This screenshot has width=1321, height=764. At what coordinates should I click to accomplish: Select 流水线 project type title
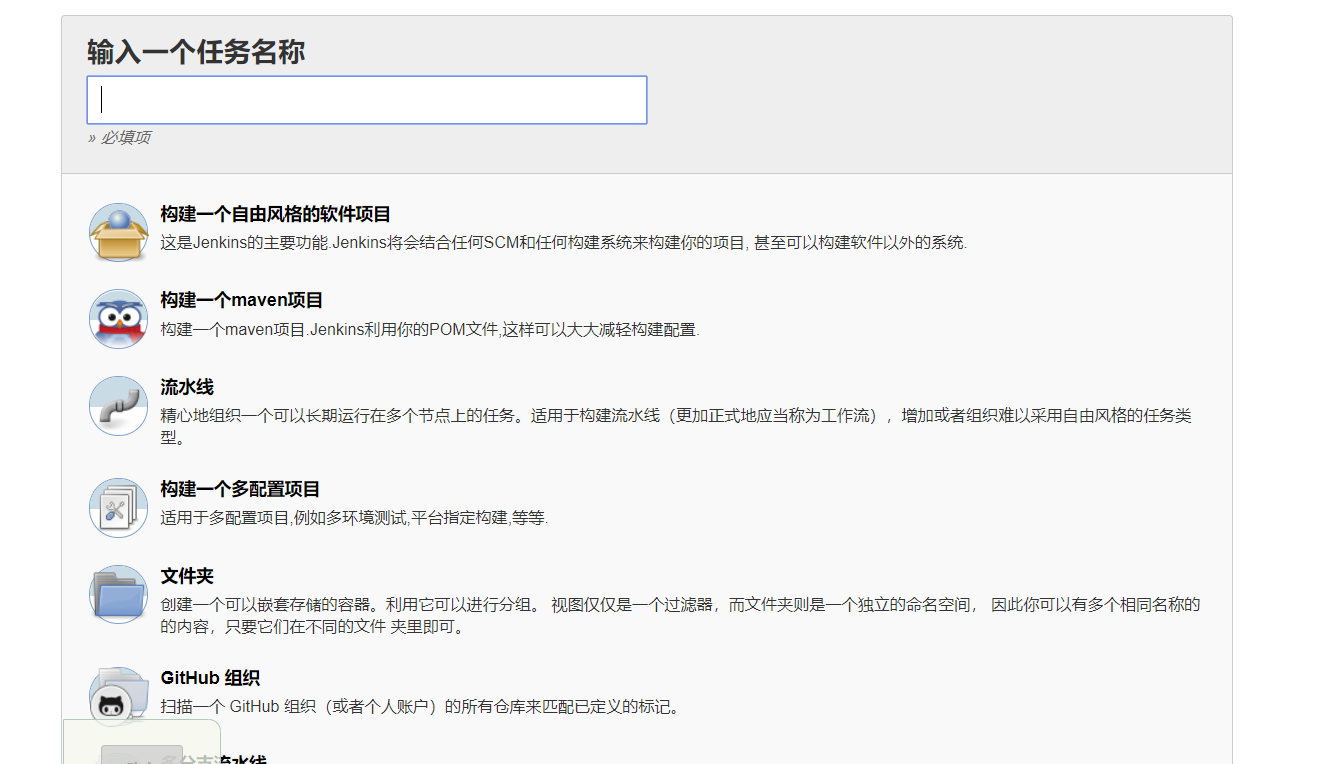click(187, 387)
